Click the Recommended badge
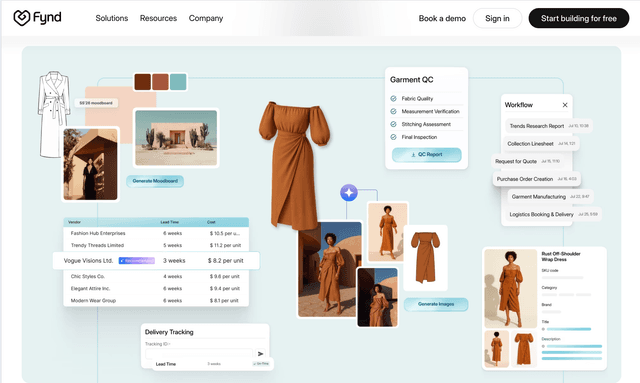Image resolution: width=640 pixels, height=383 pixels. click(137, 261)
